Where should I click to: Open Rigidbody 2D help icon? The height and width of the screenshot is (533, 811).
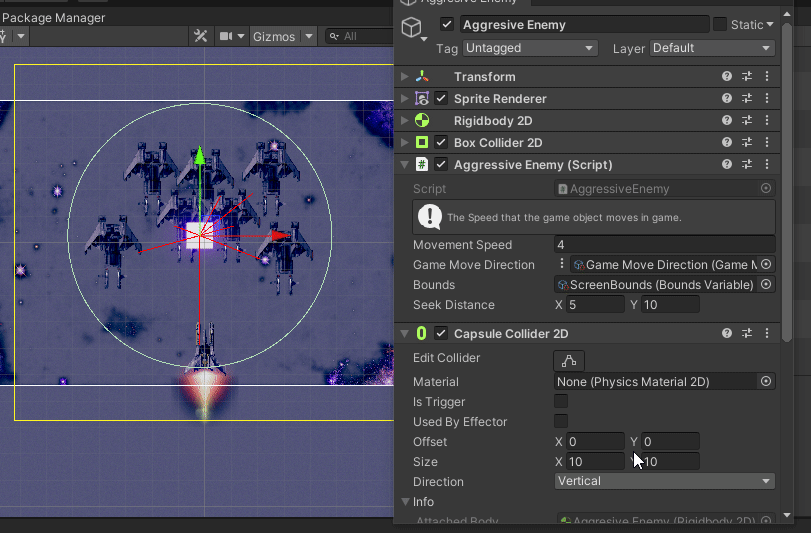point(727,120)
